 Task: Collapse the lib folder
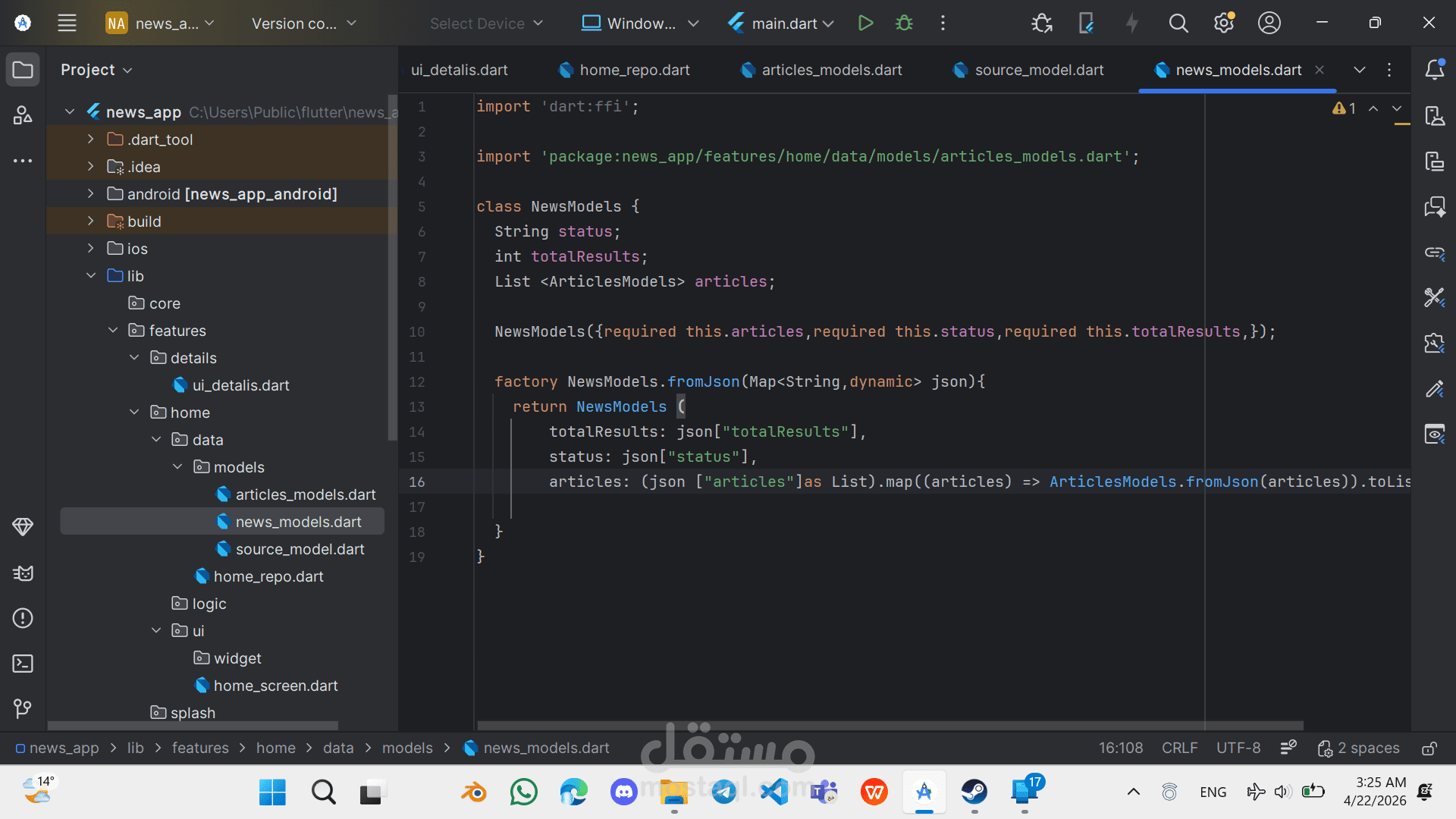point(90,276)
